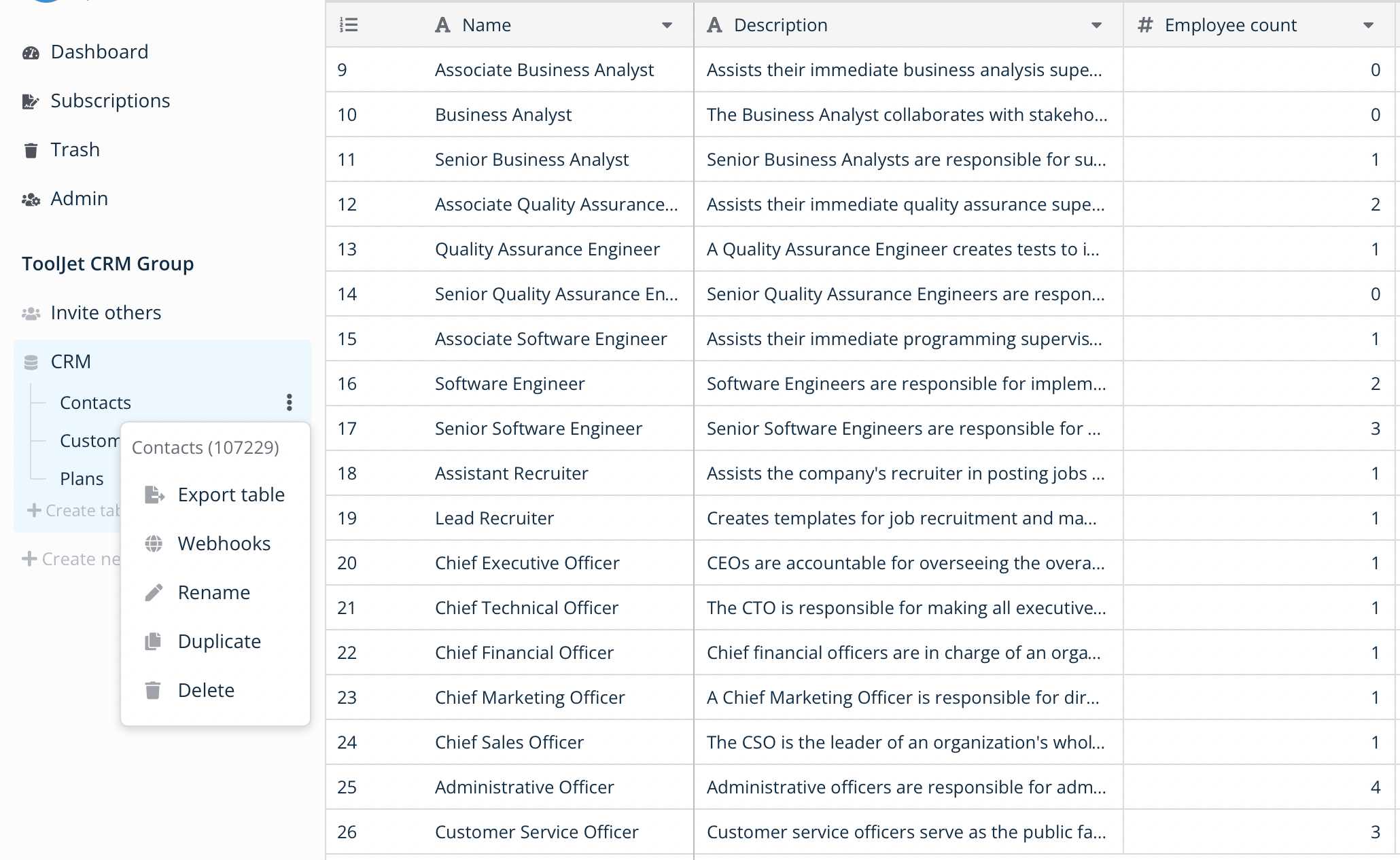
Task: Open the Contacts three-dot options menu
Action: point(290,403)
